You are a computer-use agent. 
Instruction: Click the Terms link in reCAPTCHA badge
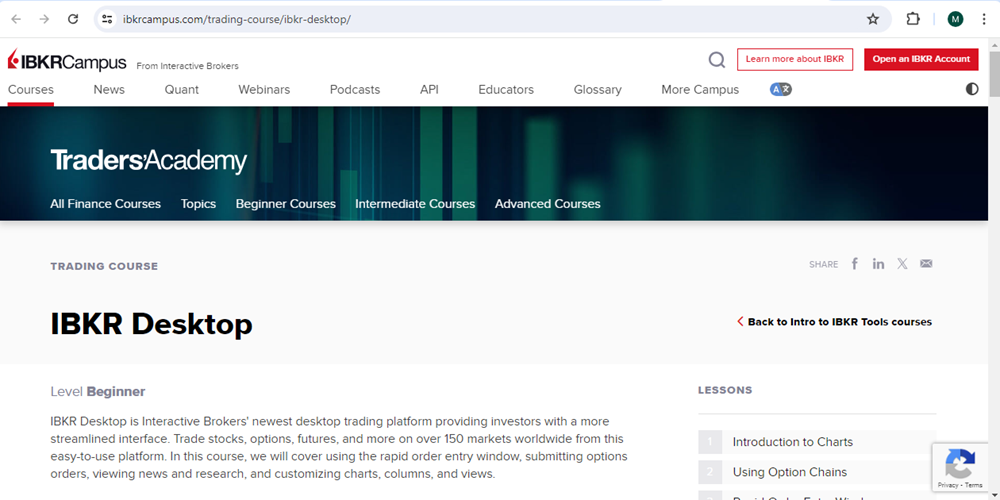(974, 485)
